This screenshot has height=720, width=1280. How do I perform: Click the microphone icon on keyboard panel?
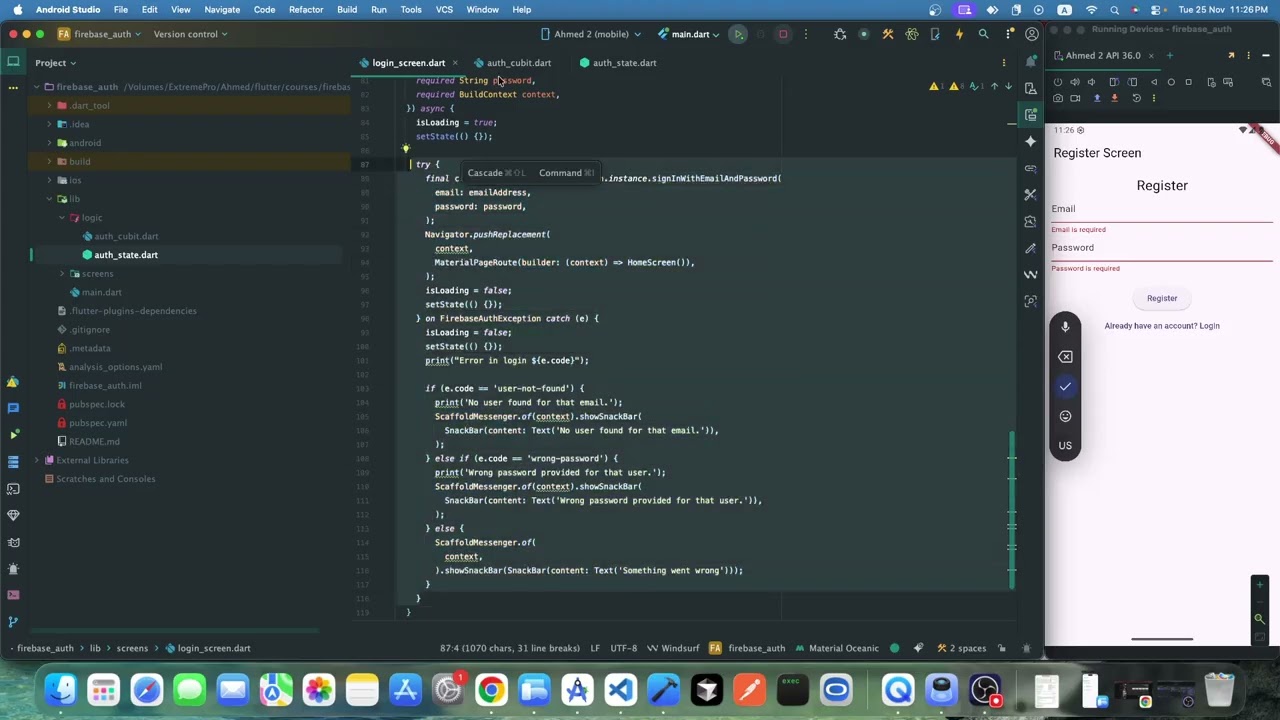1065,327
